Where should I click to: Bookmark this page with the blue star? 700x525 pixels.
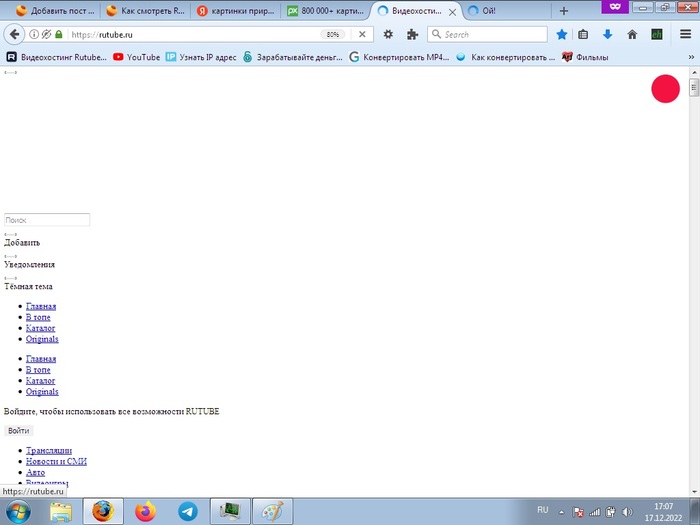point(562,34)
